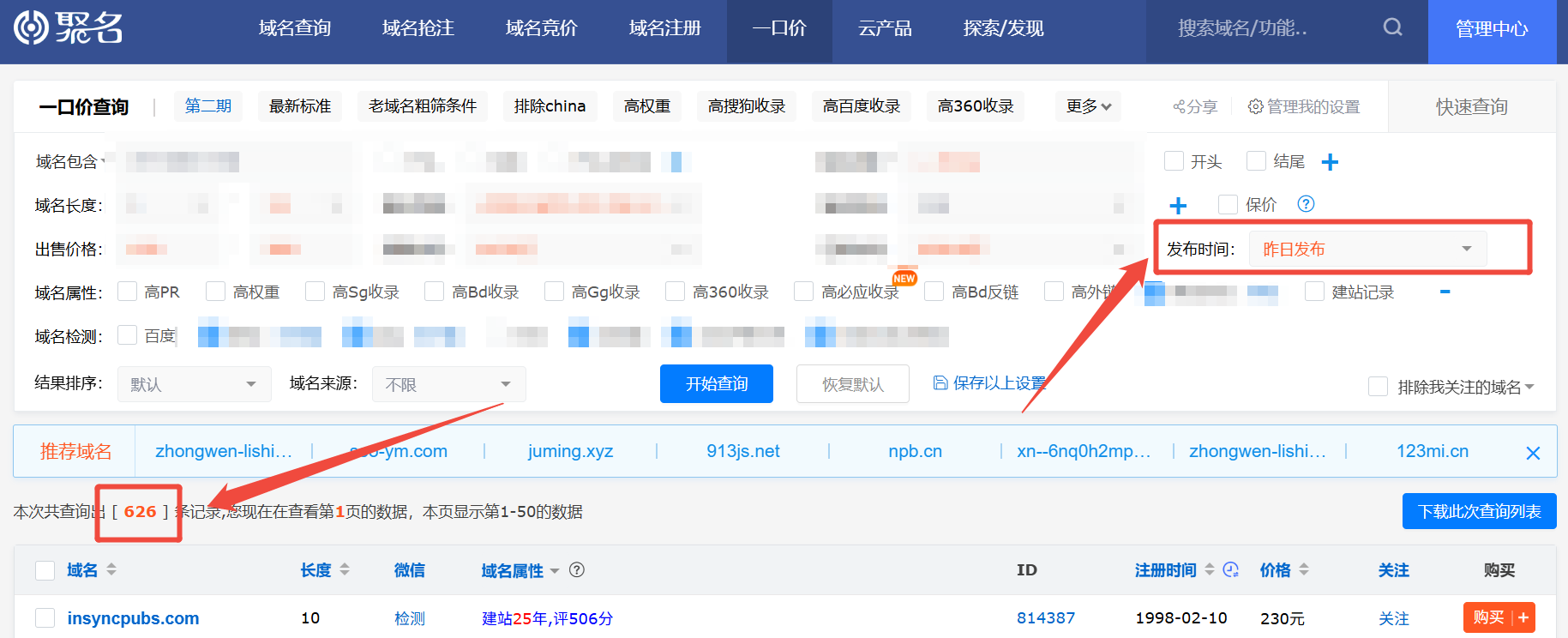
Task: Sort by 注册时间 column arrows
Action: pos(1210,569)
